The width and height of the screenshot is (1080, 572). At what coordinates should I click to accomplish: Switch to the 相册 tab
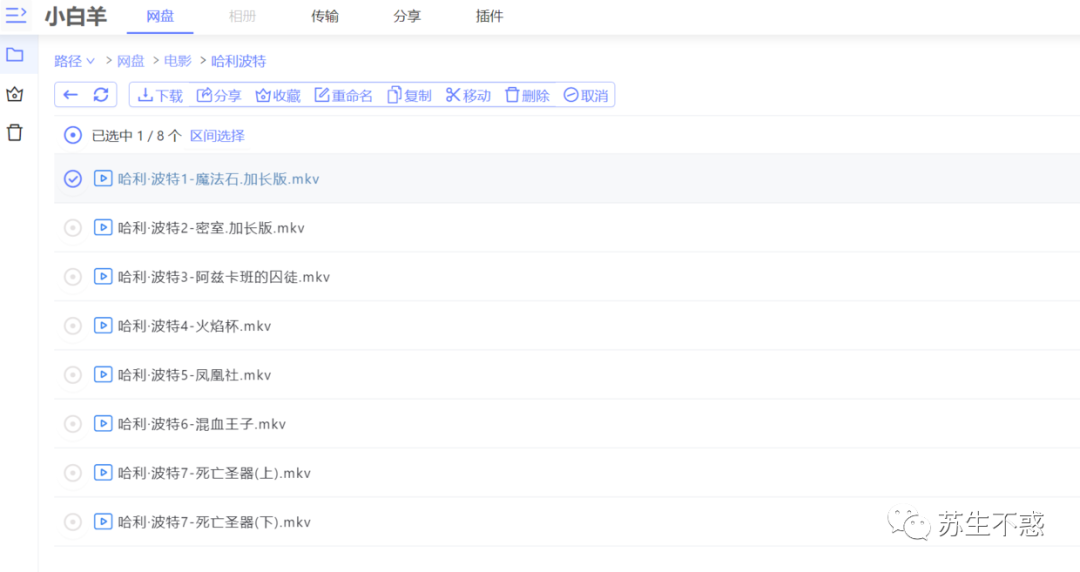tap(242, 17)
